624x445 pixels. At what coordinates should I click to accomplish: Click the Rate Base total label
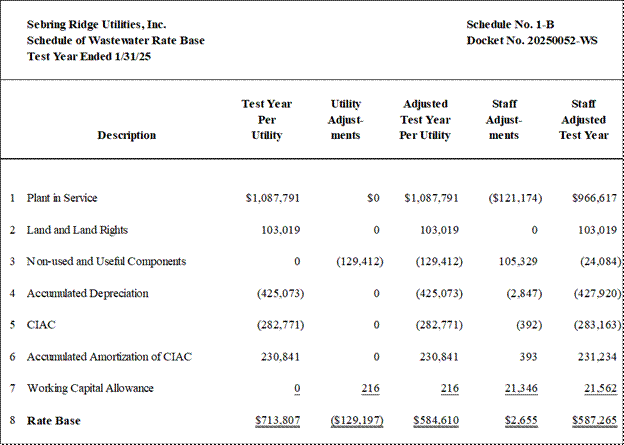point(54,421)
